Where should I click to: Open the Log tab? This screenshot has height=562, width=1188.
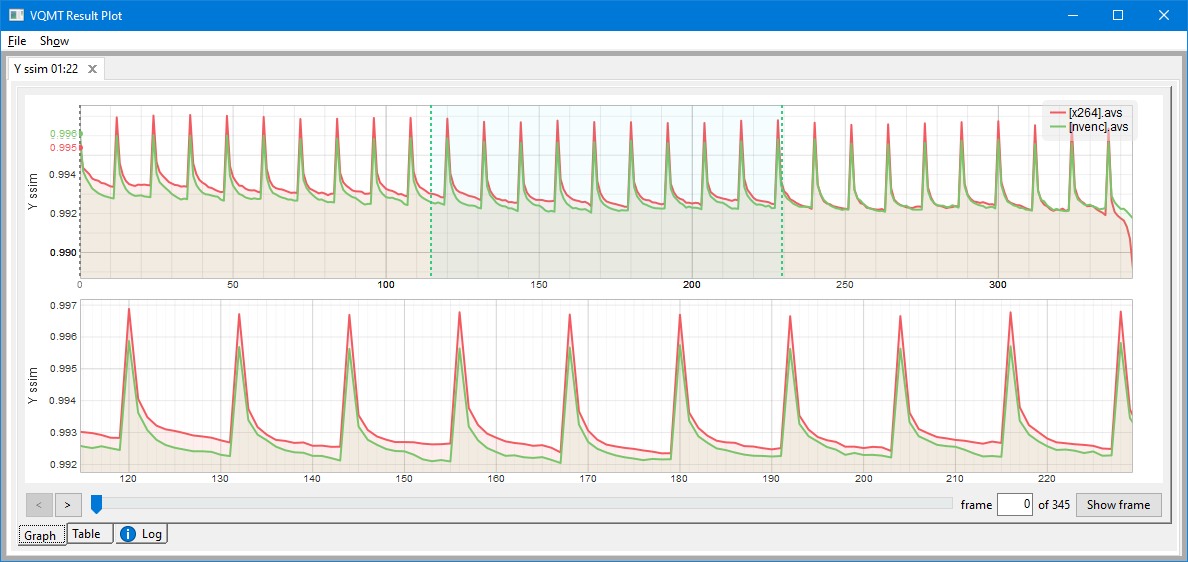[x=142, y=534]
